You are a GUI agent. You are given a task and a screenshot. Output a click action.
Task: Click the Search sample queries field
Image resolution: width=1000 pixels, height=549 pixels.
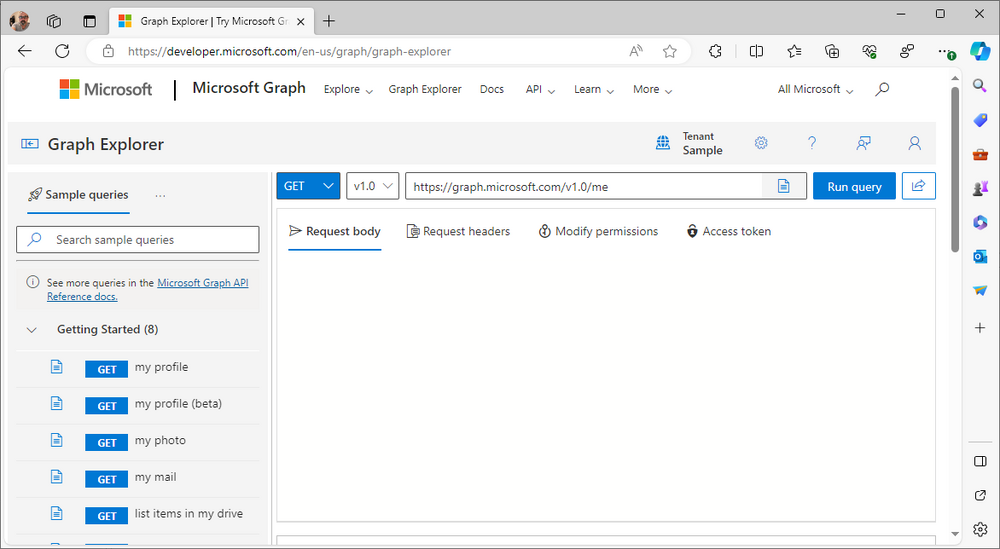point(138,240)
